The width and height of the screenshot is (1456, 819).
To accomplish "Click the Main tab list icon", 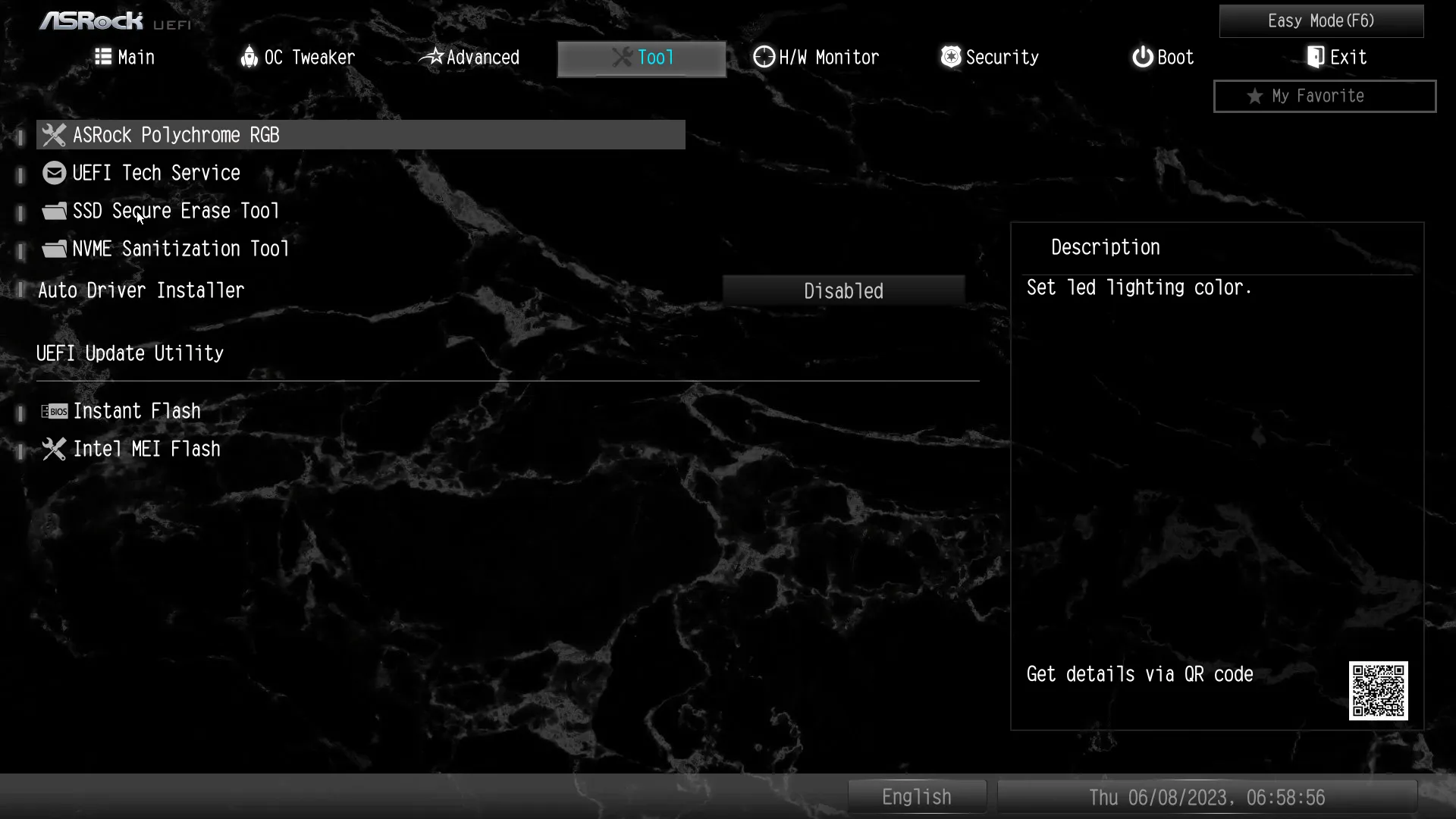I will pos(103,57).
